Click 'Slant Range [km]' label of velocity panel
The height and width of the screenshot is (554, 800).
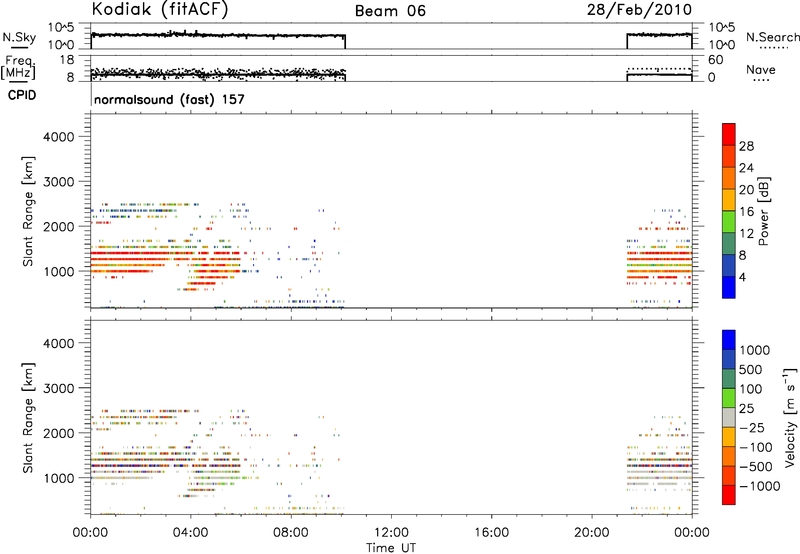pyautogui.click(x=28, y=418)
